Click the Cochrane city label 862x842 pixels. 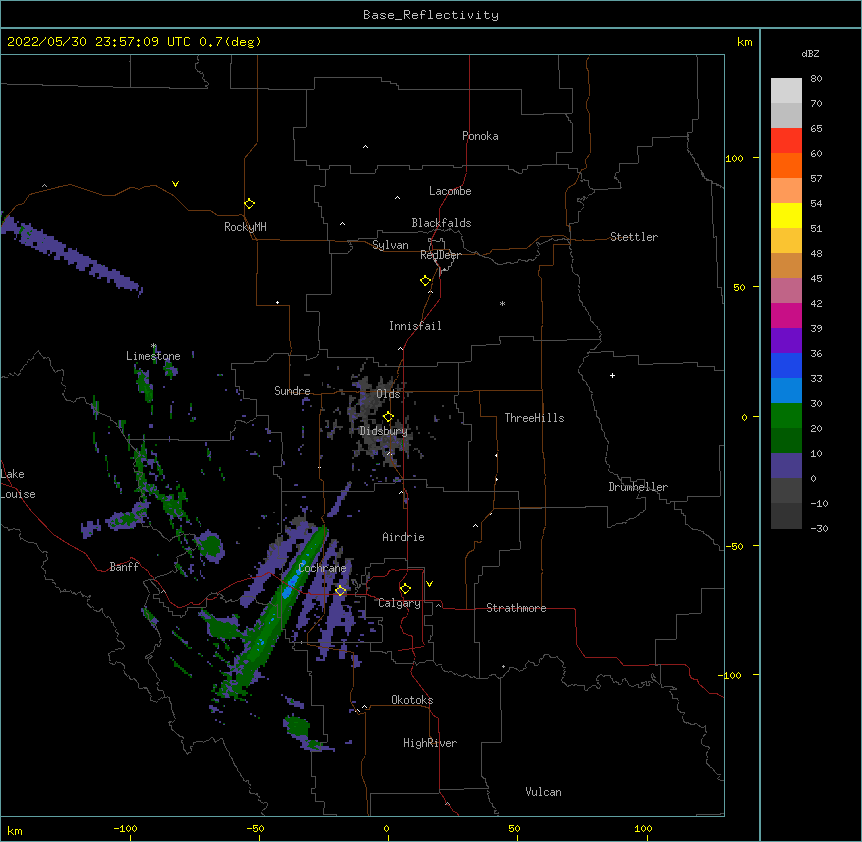[x=322, y=568]
